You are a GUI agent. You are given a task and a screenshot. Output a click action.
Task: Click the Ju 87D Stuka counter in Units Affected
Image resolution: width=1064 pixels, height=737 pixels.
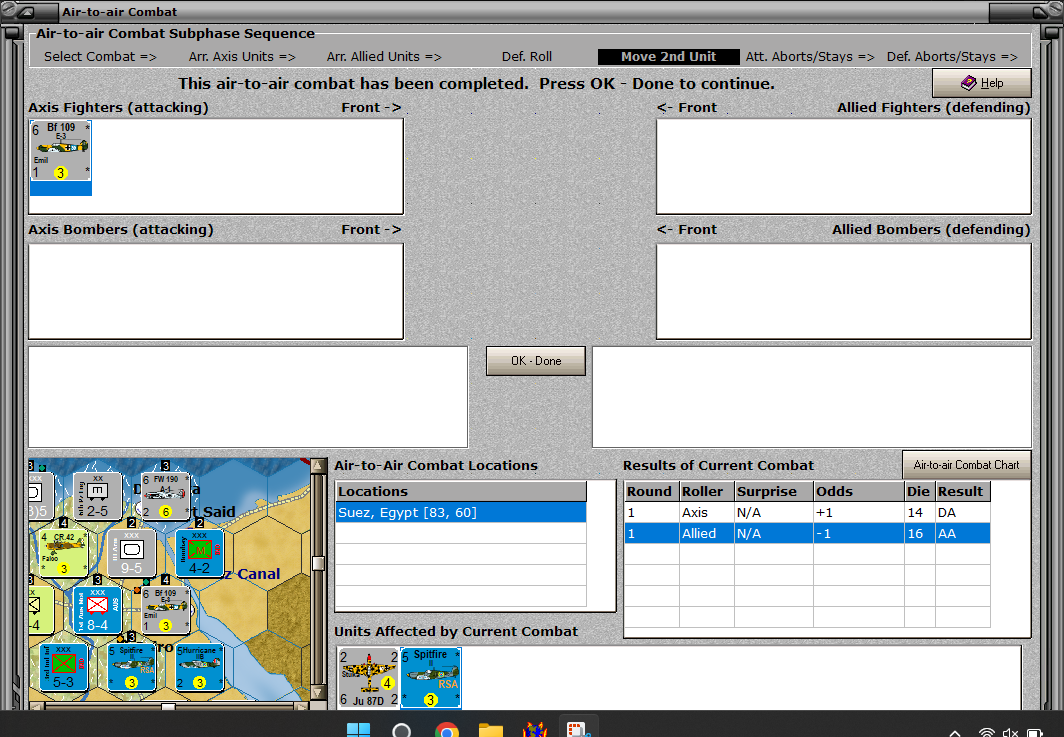368,677
